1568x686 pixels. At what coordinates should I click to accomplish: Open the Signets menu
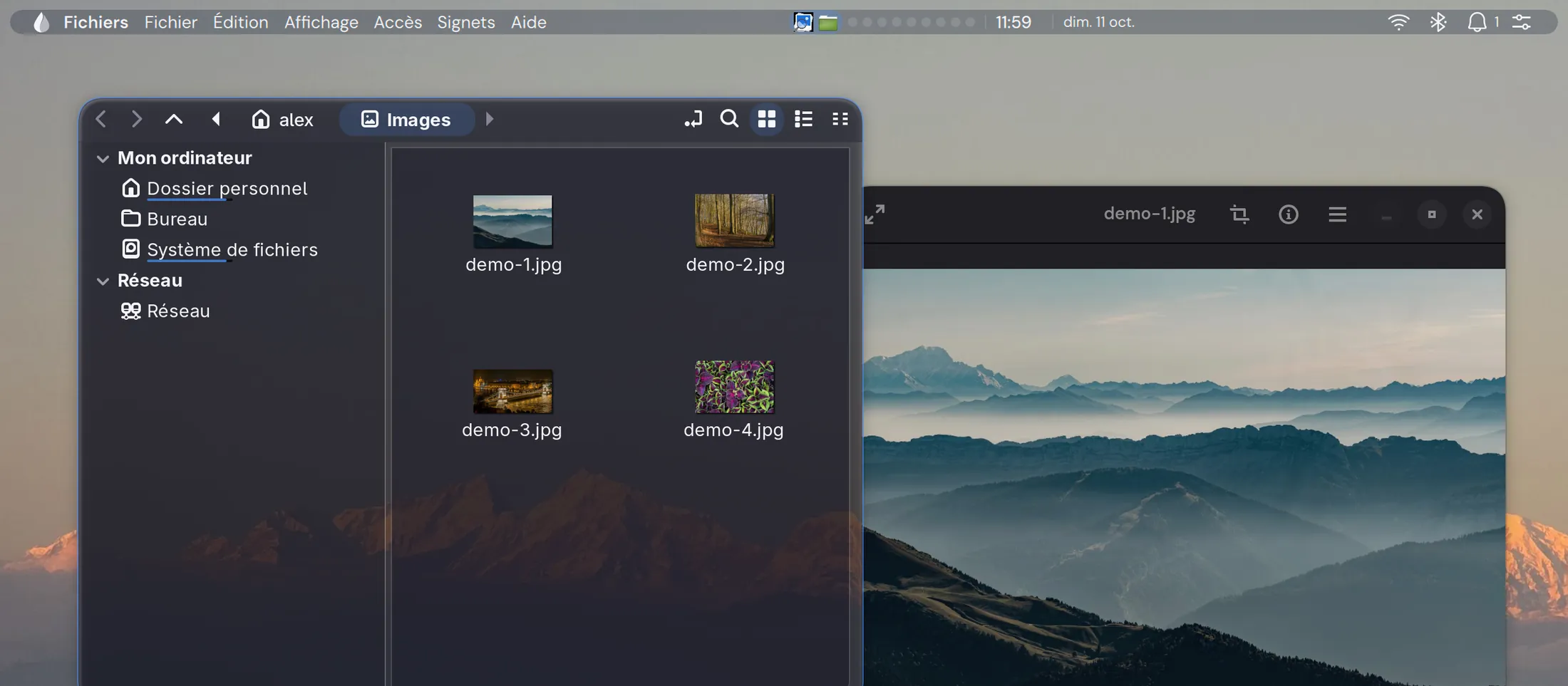pyautogui.click(x=466, y=22)
